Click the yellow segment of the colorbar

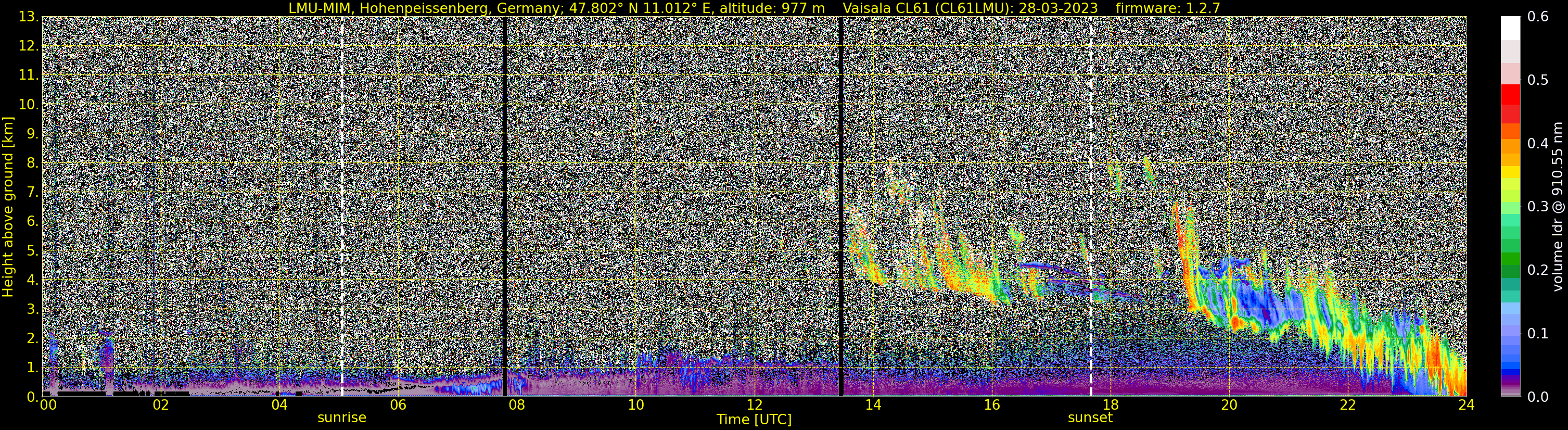pyautogui.click(x=1510, y=172)
